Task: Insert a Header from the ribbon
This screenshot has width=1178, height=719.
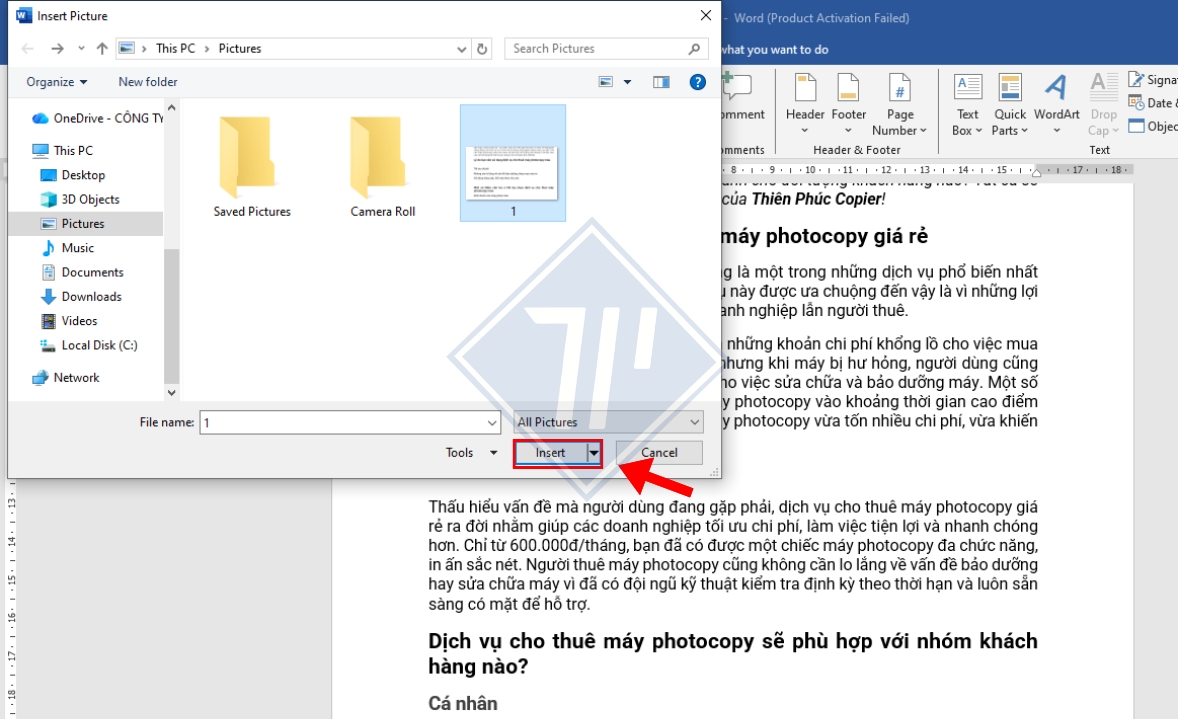Action: (x=804, y=101)
